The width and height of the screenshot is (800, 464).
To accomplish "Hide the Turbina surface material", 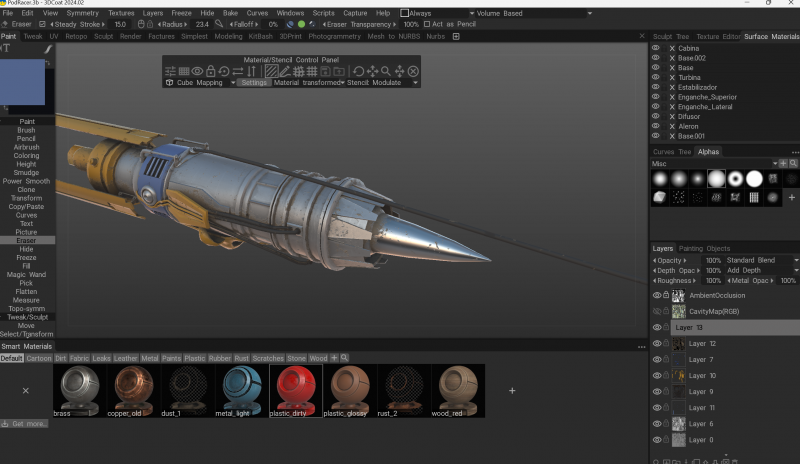I will (x=656, y=77).
